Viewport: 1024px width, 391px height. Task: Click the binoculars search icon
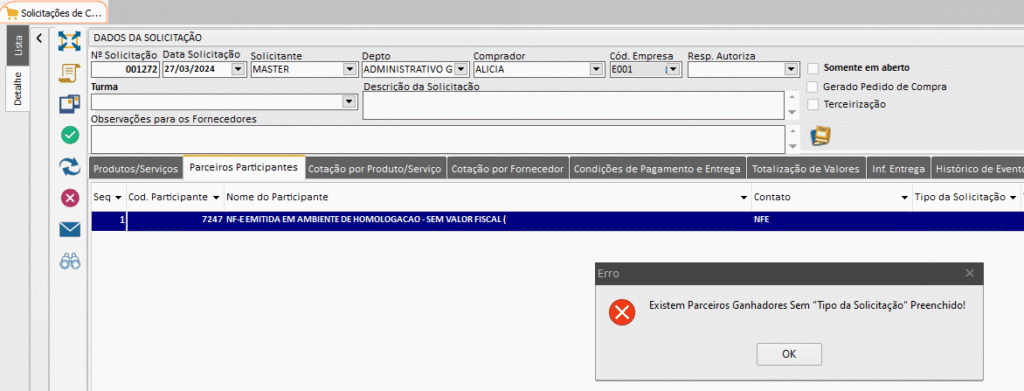(69, 261)
